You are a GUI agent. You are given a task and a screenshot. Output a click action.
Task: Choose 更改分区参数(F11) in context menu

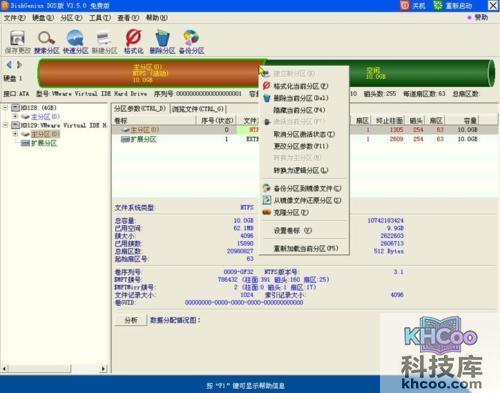click(x=304, y=146)
